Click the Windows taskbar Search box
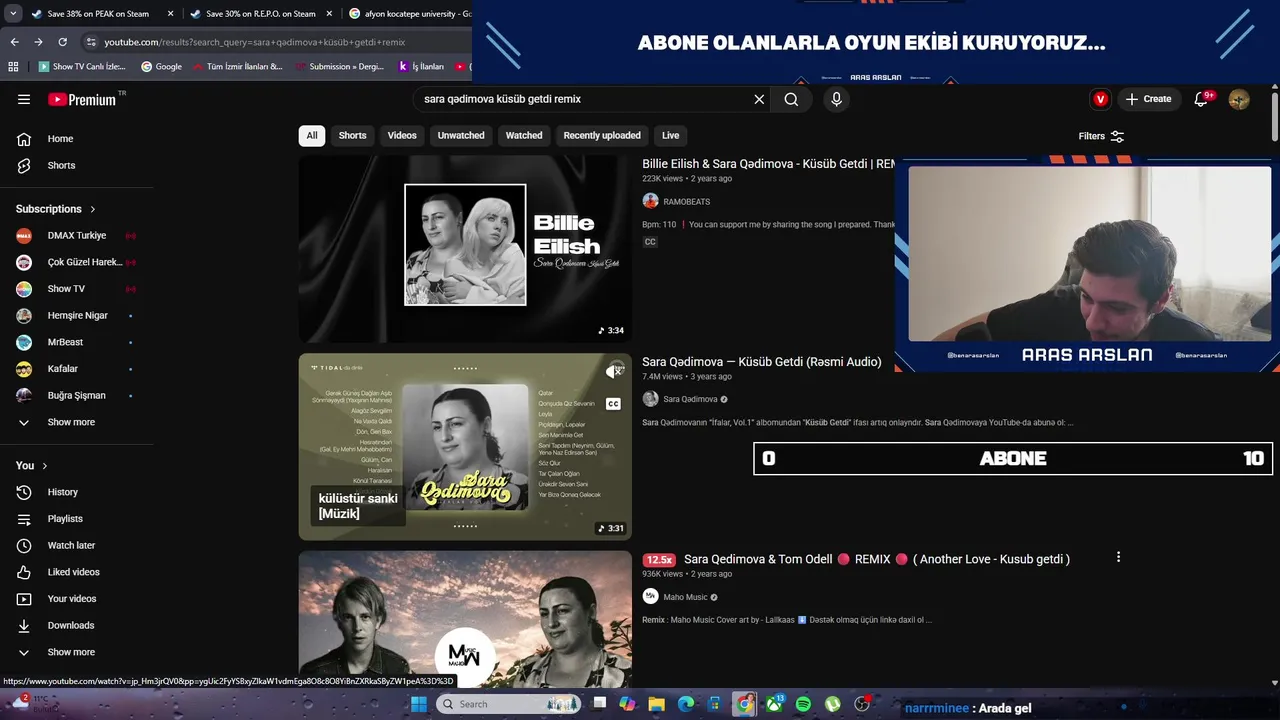 (508, 704)
